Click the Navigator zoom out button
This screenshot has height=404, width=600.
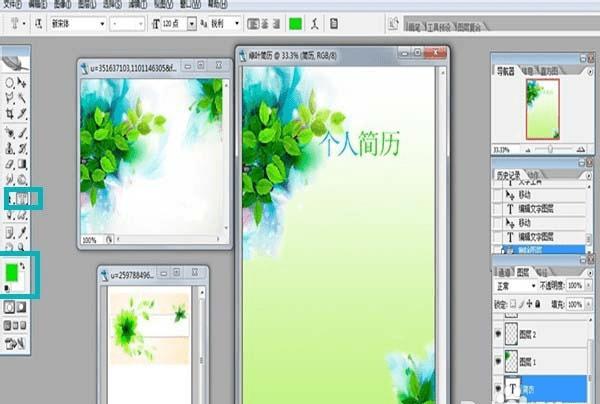[x=528, y=150]
